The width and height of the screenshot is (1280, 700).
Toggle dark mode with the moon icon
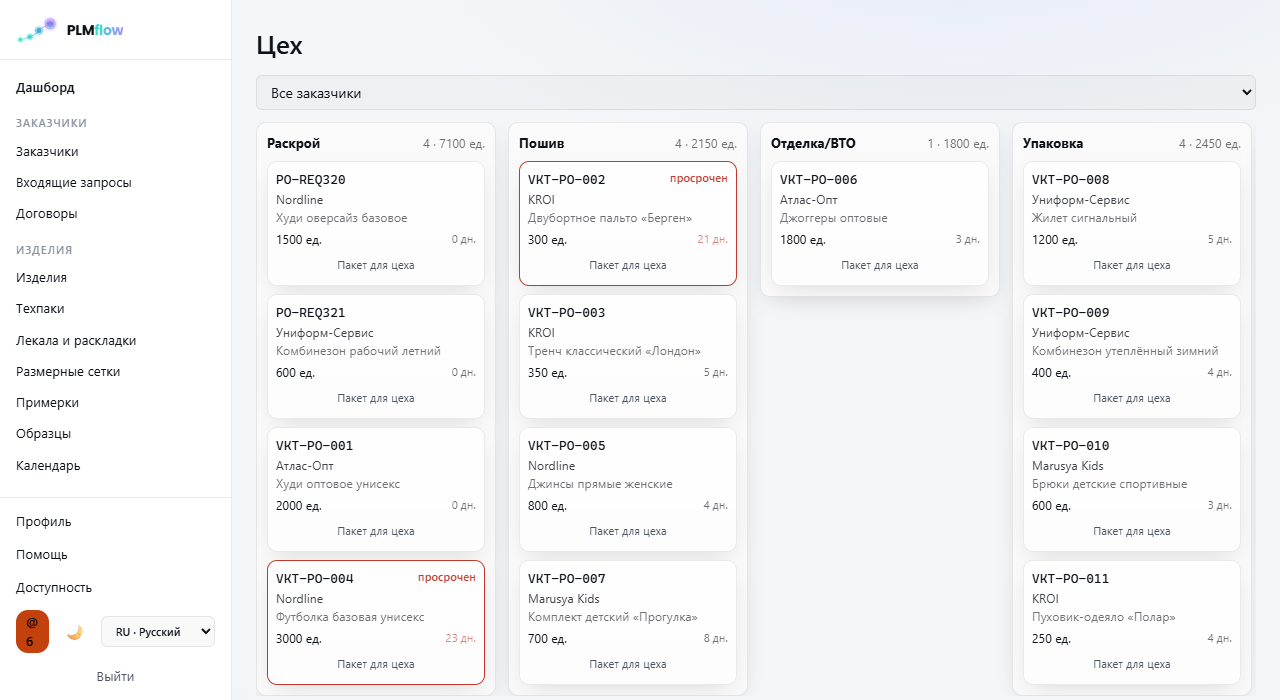pos(74,632)
